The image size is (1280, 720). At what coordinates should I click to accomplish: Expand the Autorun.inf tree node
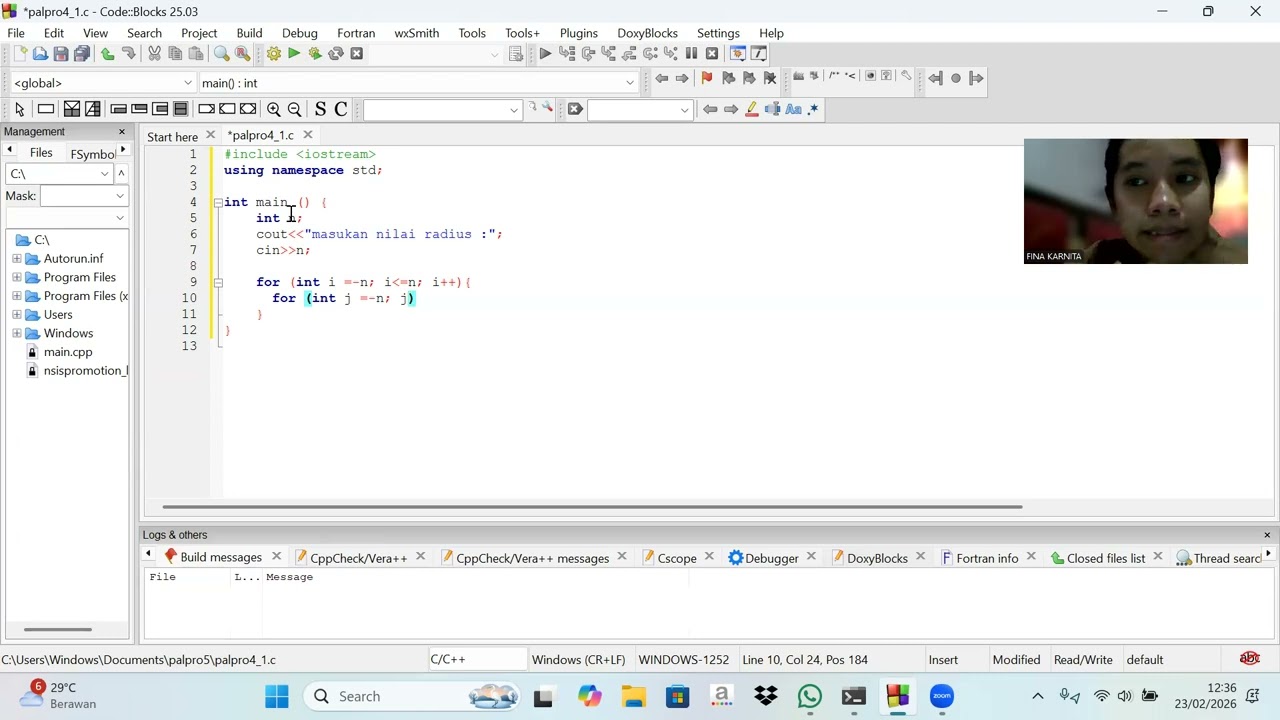click(17, 259)
